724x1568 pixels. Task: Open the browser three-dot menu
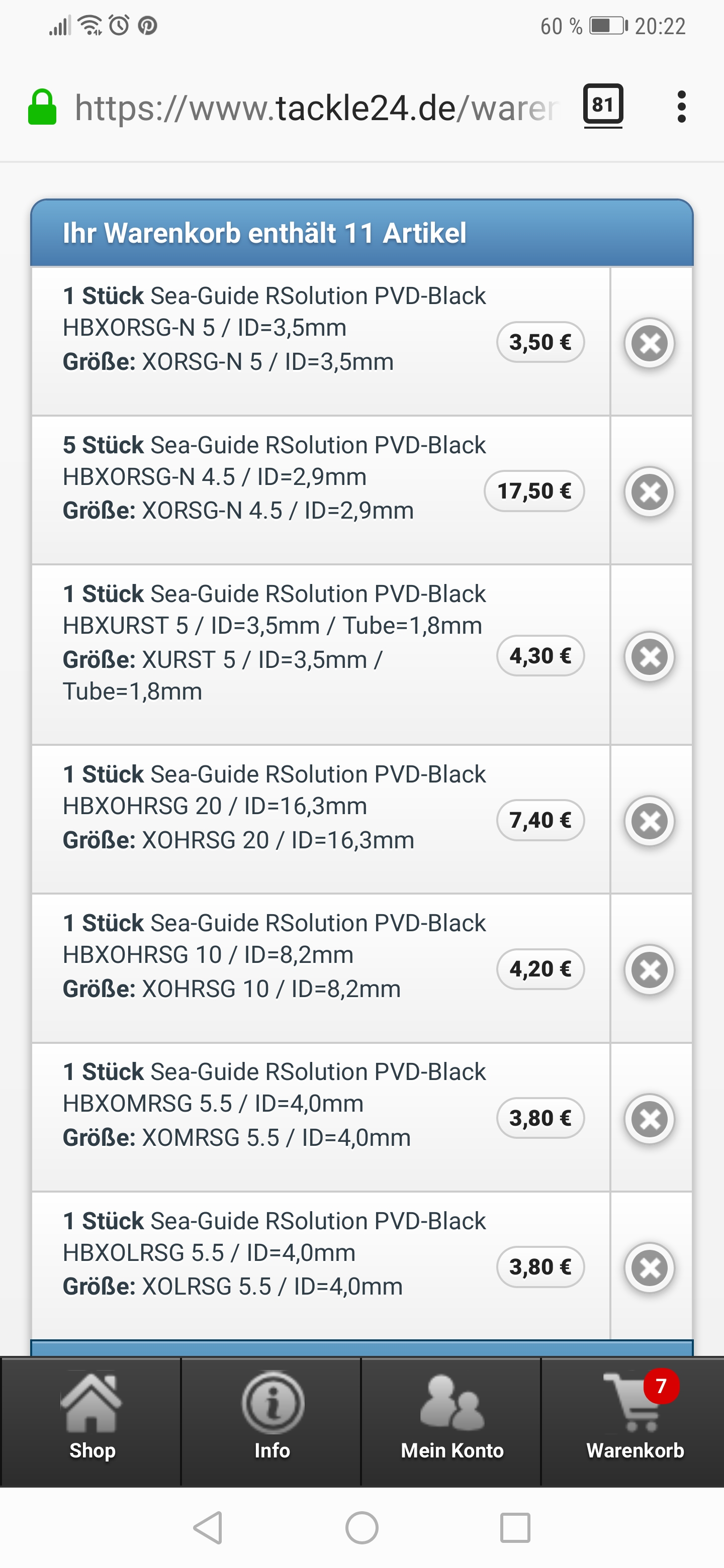click(x=681, y=107)
